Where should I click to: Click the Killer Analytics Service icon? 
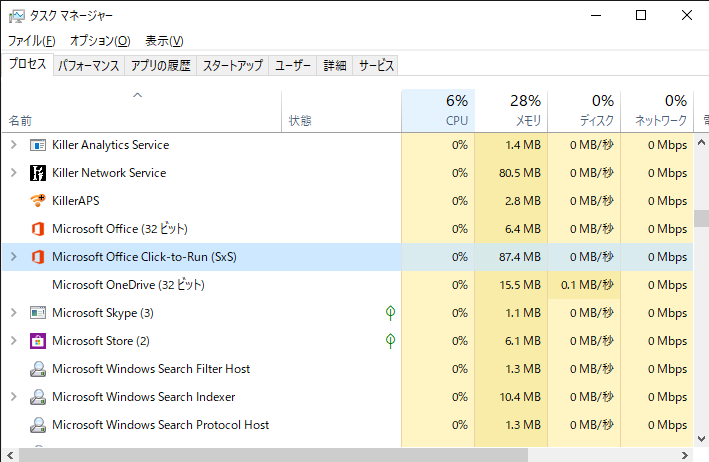38,145
